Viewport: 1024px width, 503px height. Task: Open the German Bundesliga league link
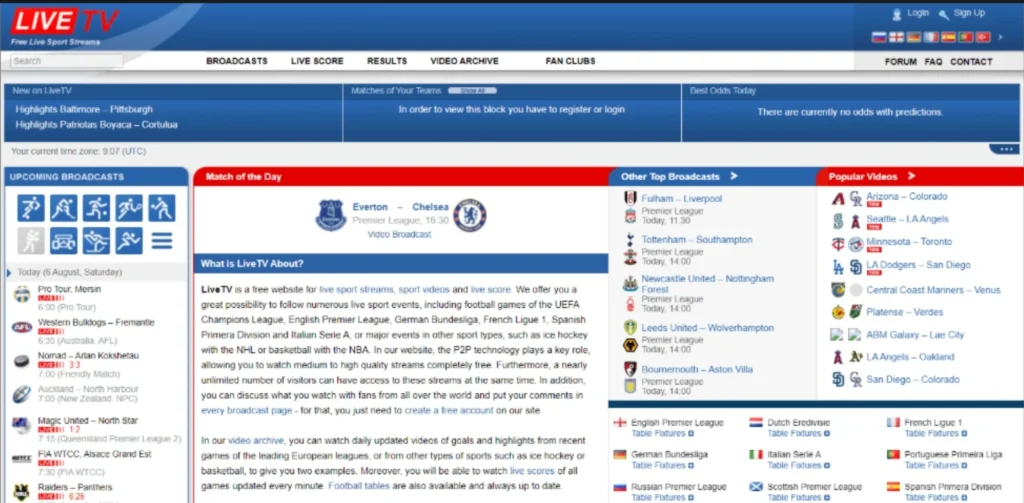point(669,455)
